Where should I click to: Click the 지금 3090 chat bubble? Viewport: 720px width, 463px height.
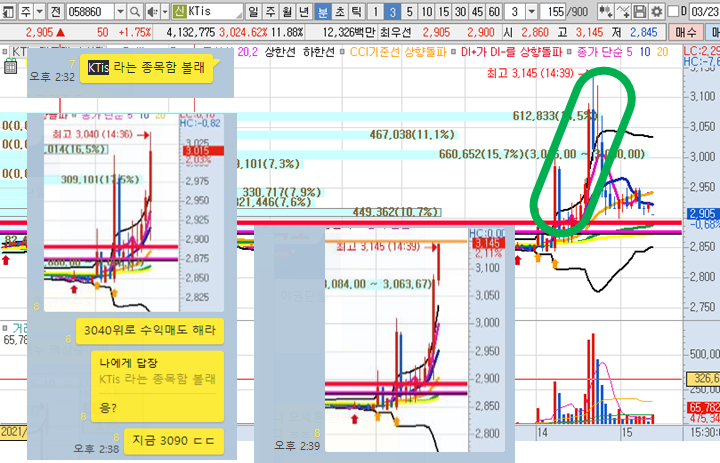click(174, 441)
